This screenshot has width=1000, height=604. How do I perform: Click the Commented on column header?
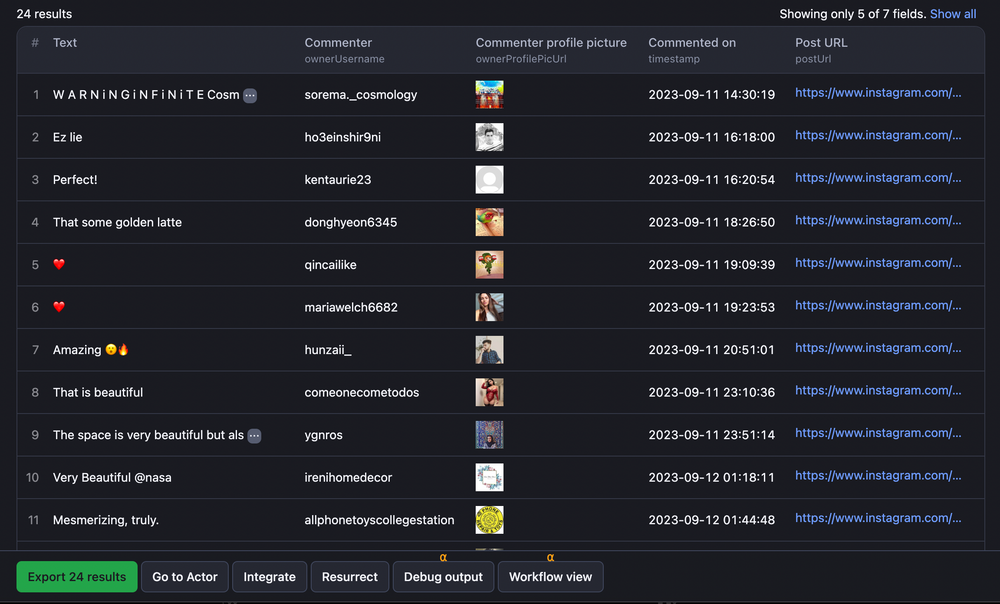pos(692,43)
